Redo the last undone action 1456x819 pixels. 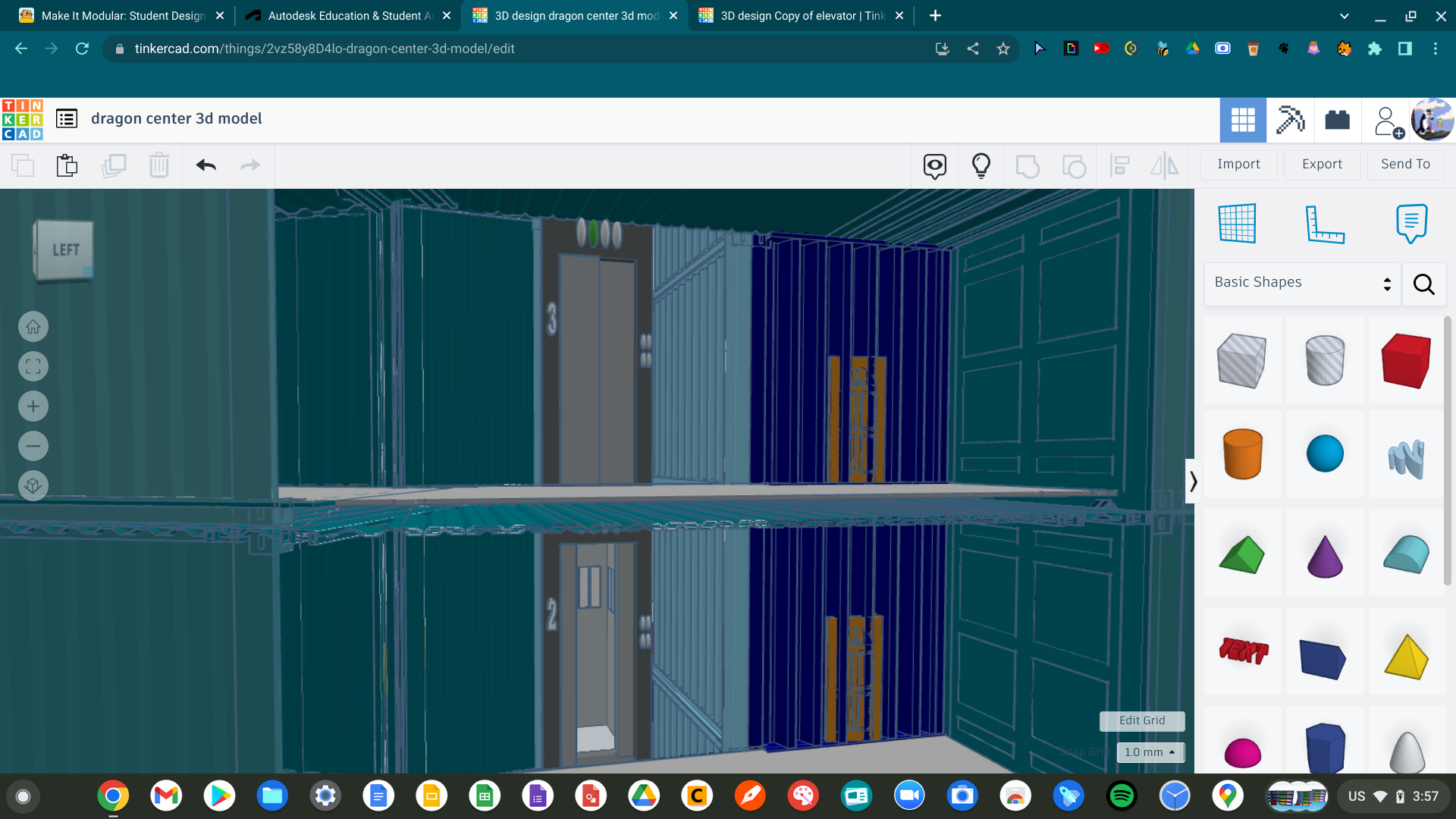[x=250, y=165]
